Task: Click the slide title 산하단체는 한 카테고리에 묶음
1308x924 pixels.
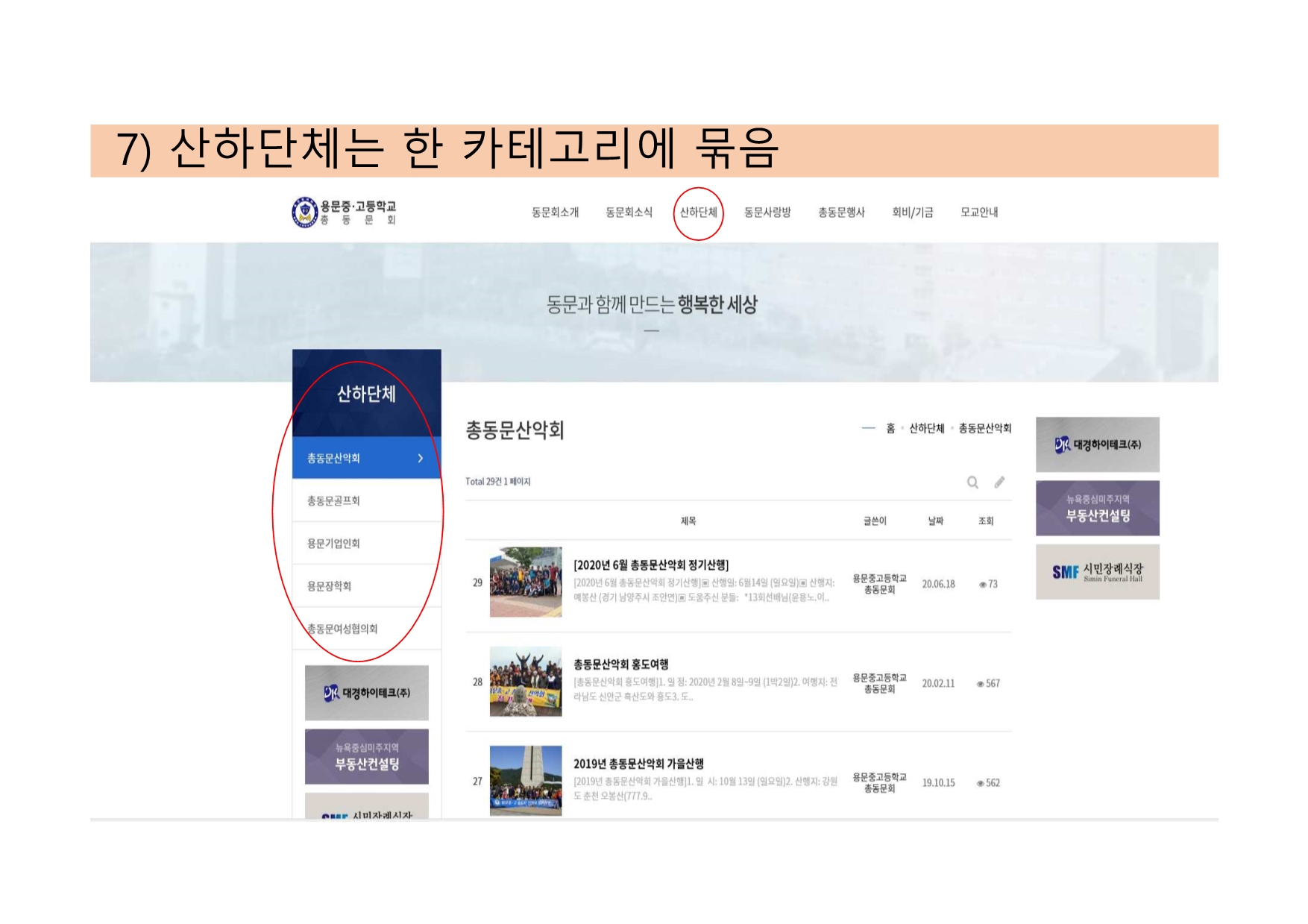Action: (447, 148)
